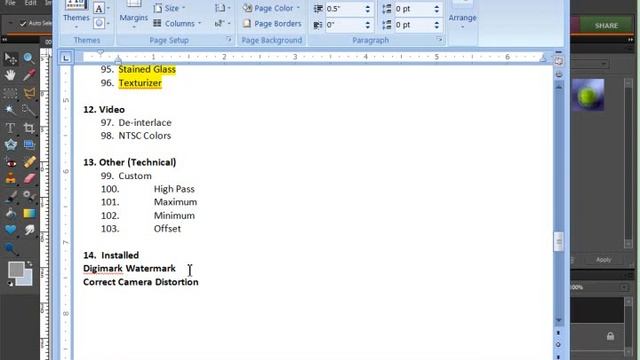Open the Theme Effects dropdown
The width and height of the screenshot is (640, 360).
[102, 23]
